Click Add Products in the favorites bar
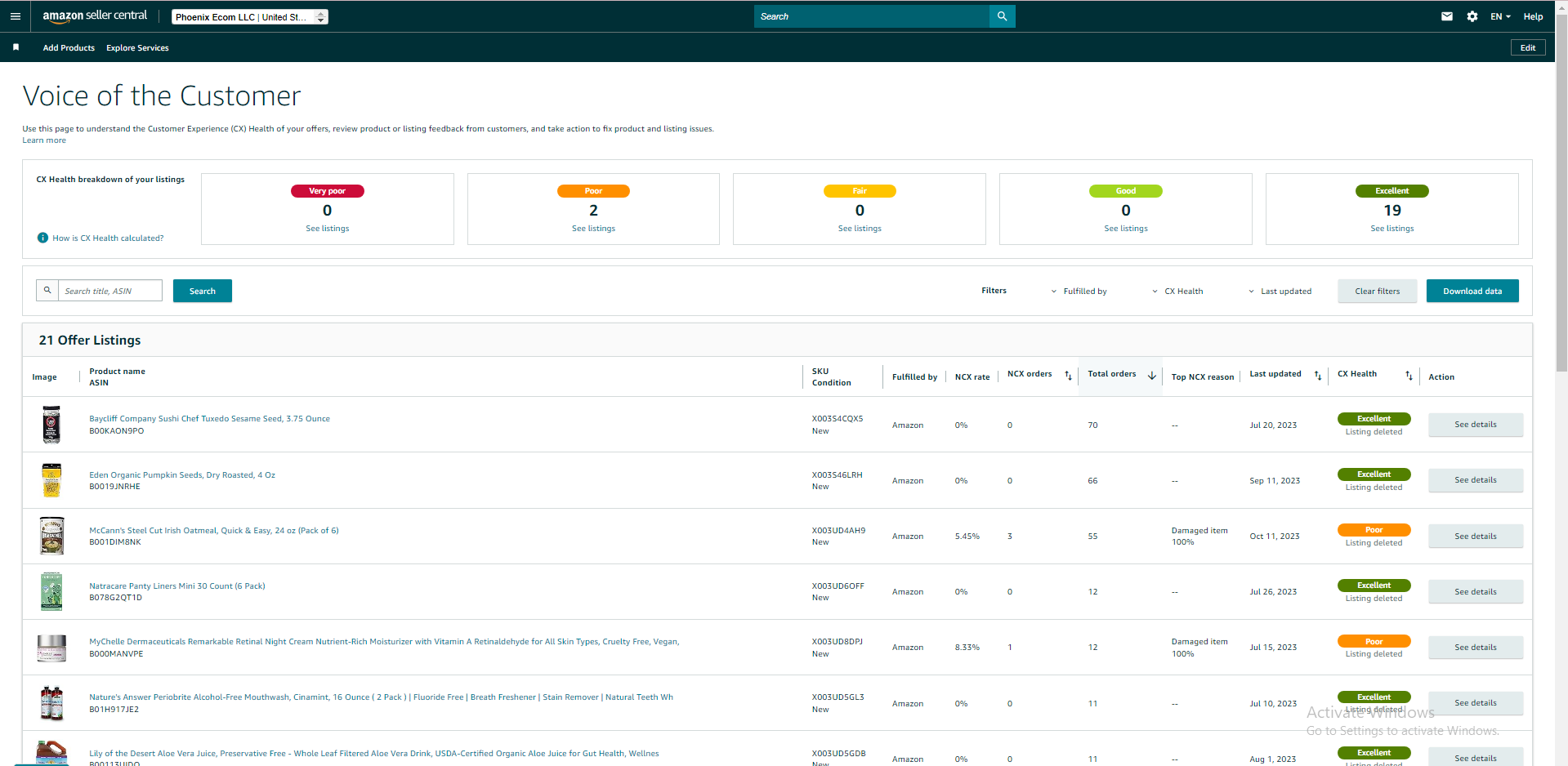This screenshot has width=1568, height=766. point(69,47)
